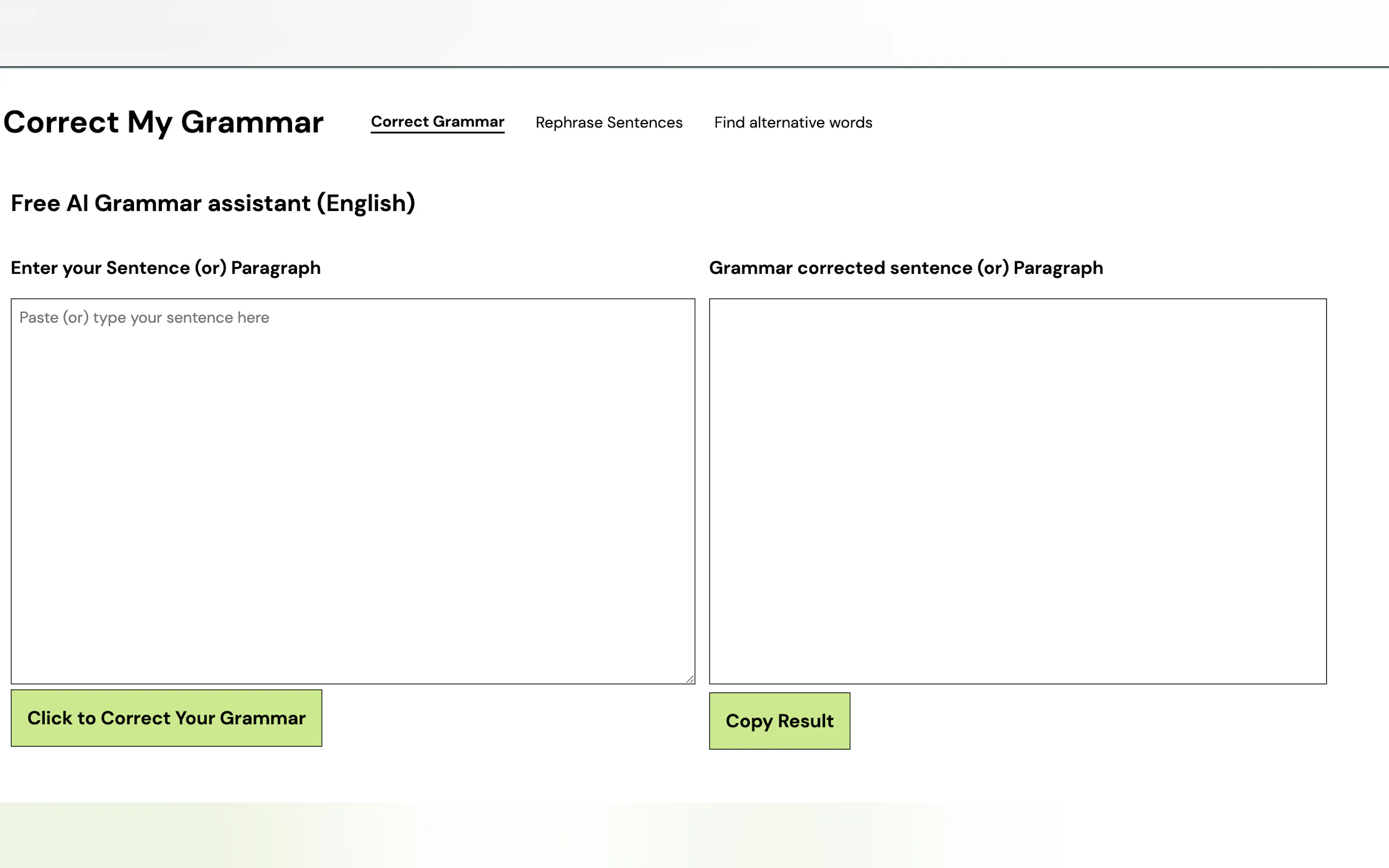1389x868 pixels.
Task: Click the underline beneath Correct Grammar tab
Action: pos(437,133)
